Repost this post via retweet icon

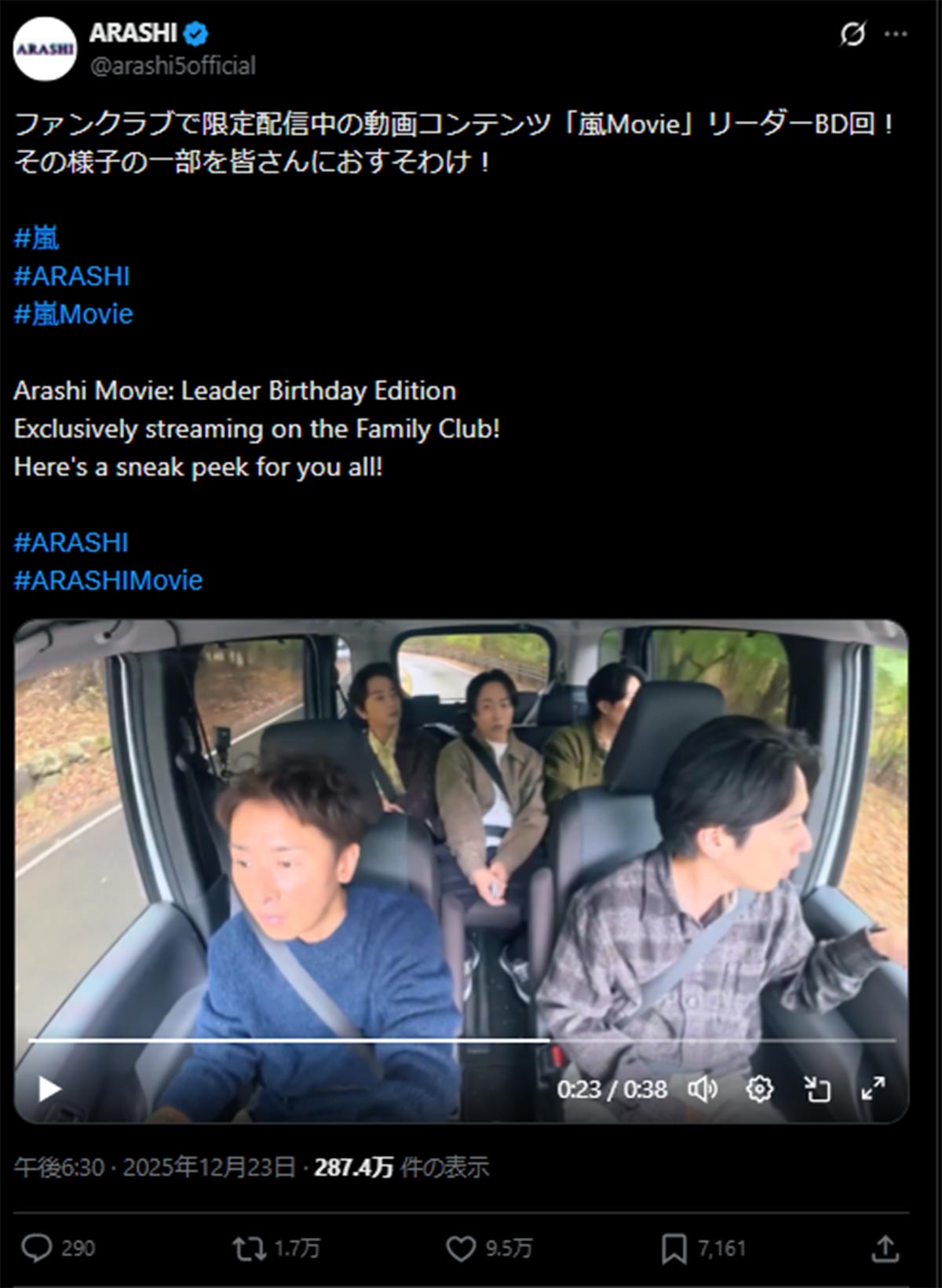[x=250, y=1248]
